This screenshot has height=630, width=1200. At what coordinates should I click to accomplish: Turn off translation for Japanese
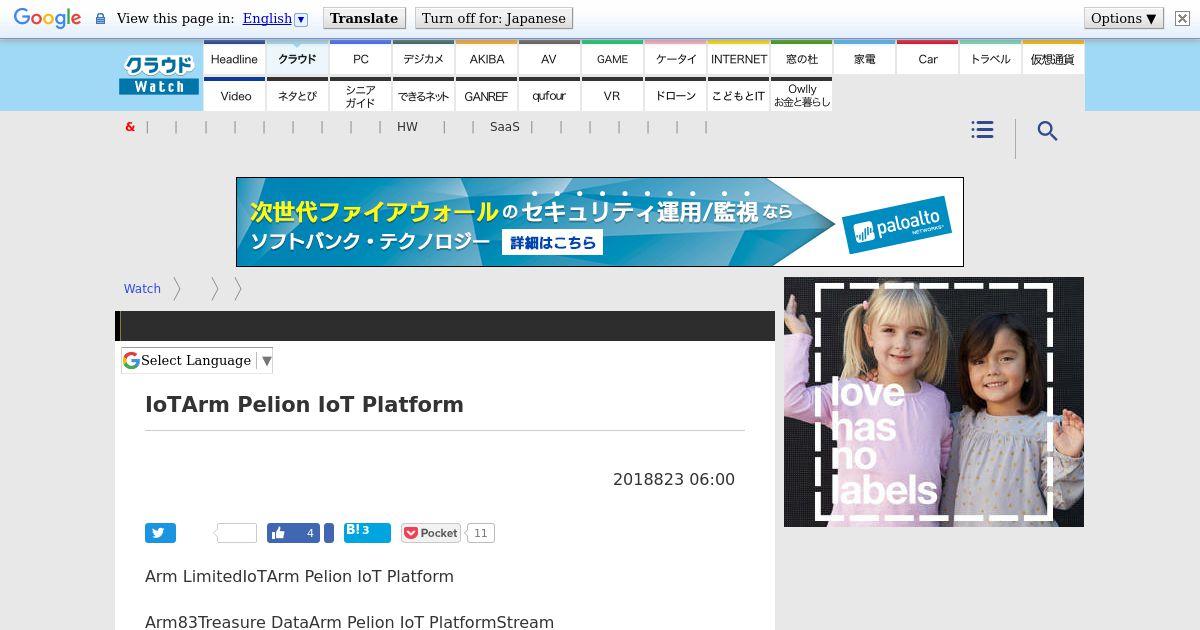493,18
